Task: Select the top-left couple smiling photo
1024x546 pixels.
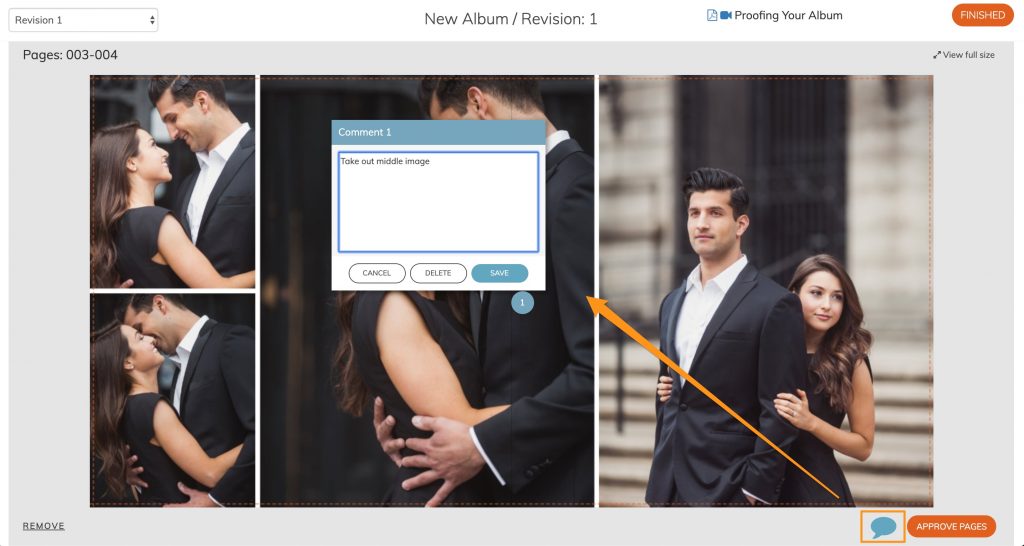Action: tap(172, 182)
